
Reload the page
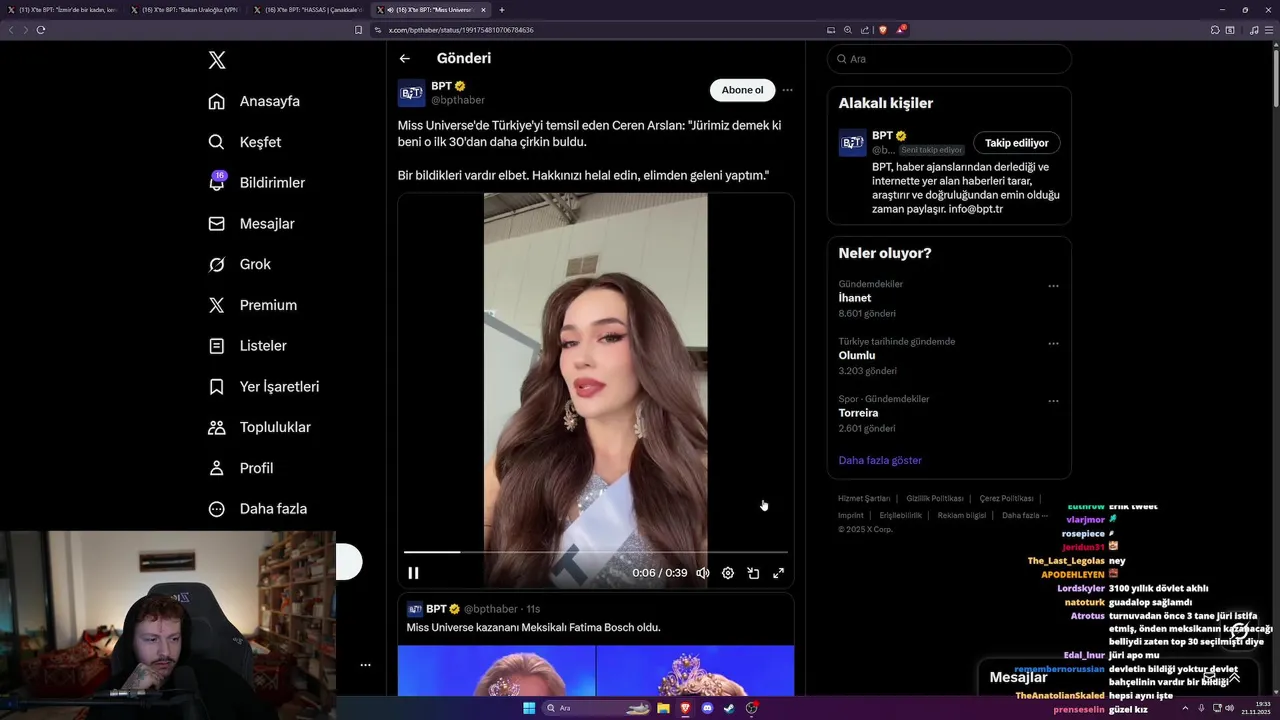pyautogui.click(x=41, y=30)
